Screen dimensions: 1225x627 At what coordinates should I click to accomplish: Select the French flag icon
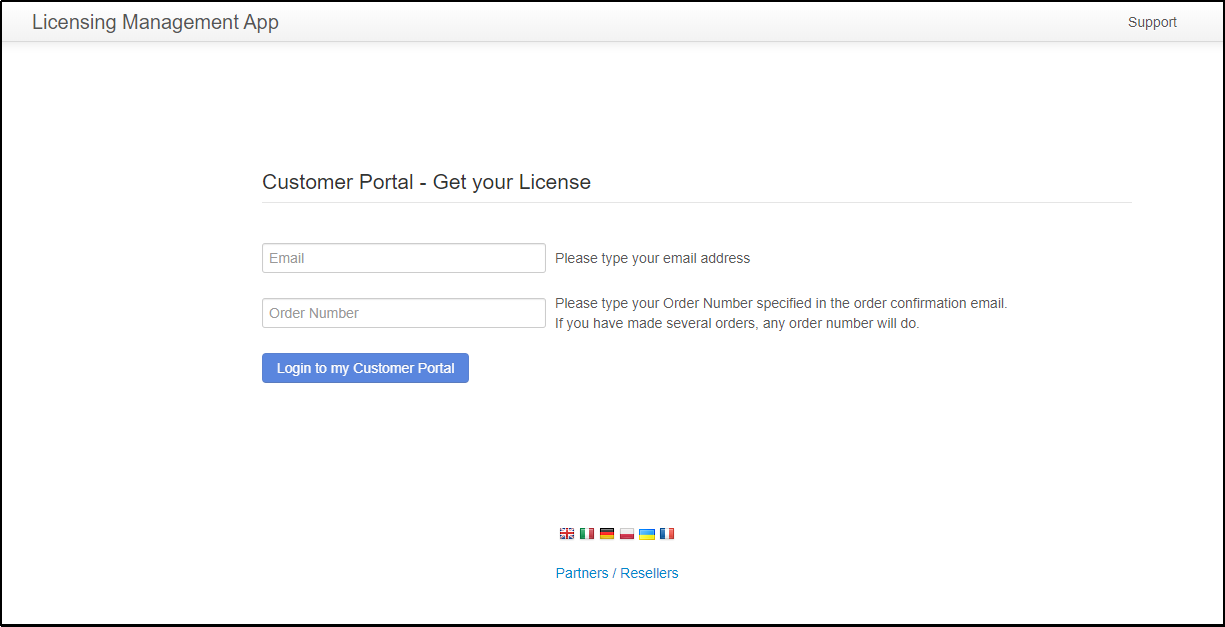[x=667, y=534]
